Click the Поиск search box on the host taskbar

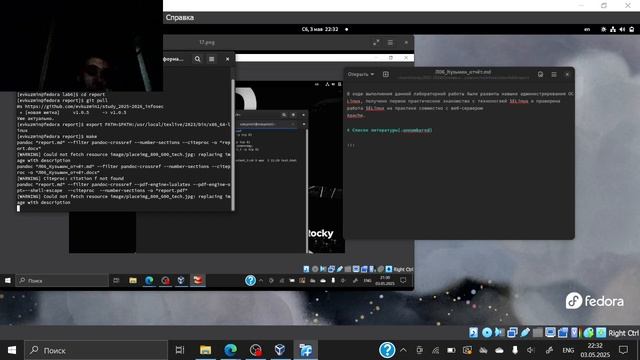click(x=96, y=350)
